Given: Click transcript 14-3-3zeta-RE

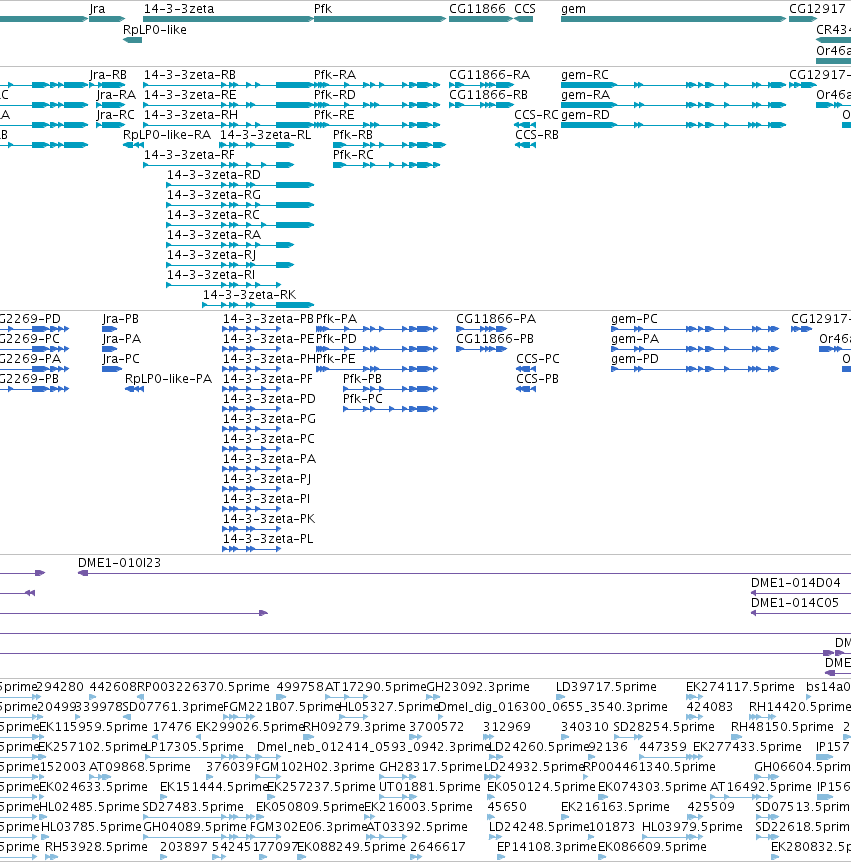Looking at the screenshot, I should (x=190, y=95).
